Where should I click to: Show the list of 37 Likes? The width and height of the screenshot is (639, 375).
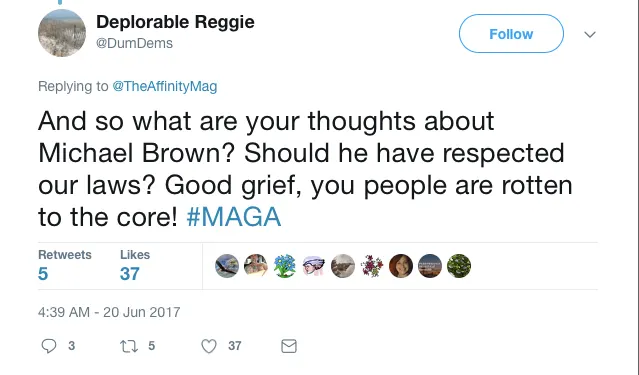tap(135, 265)
